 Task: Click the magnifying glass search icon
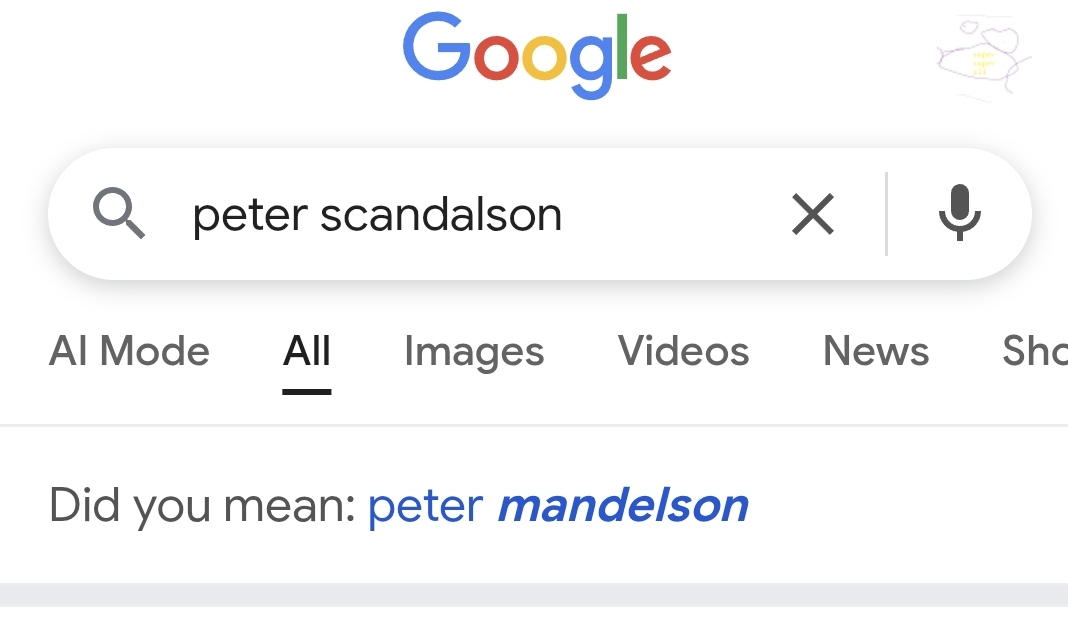(x=119, y=214)
